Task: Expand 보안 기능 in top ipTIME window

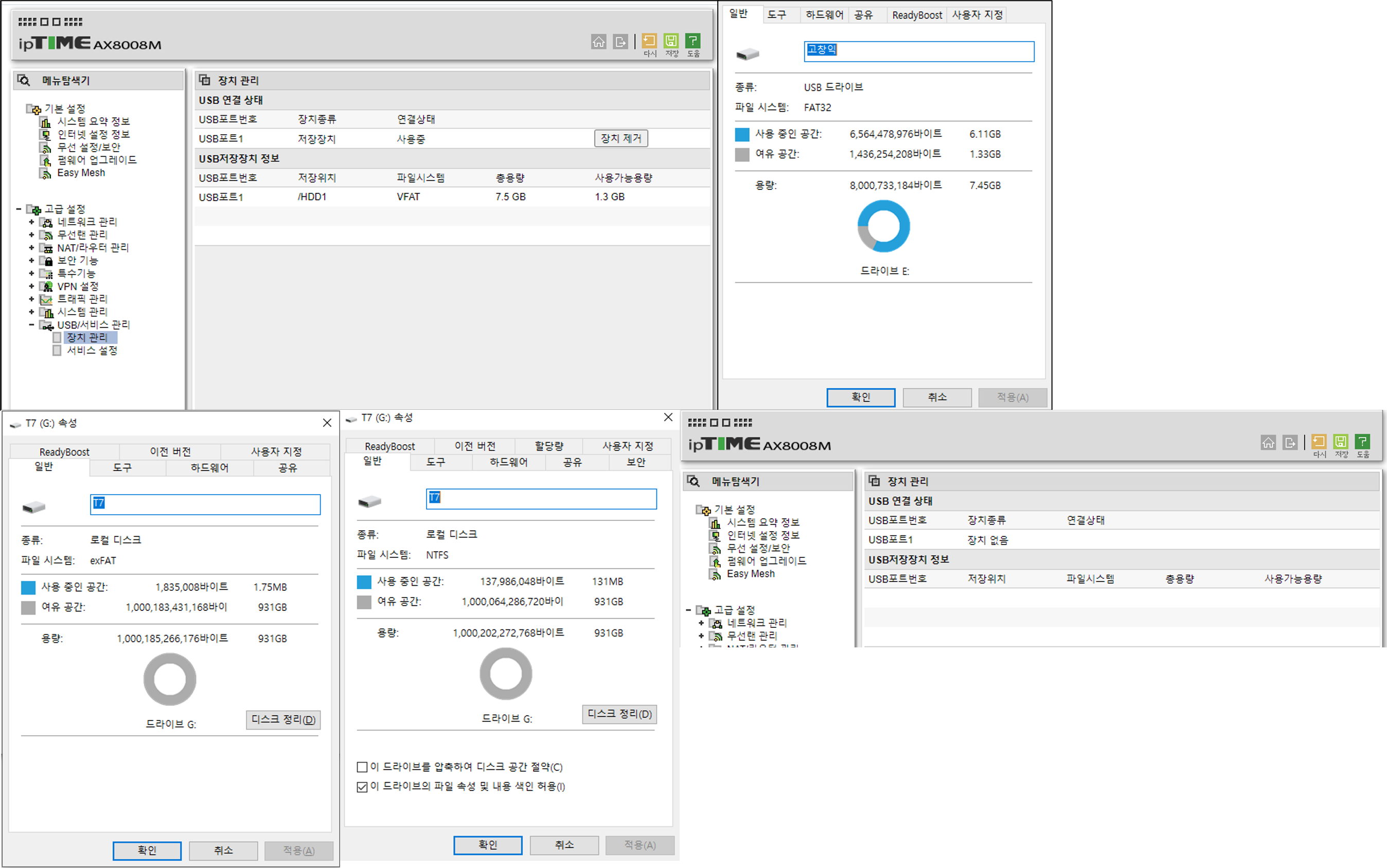Action: click(31, 261)
